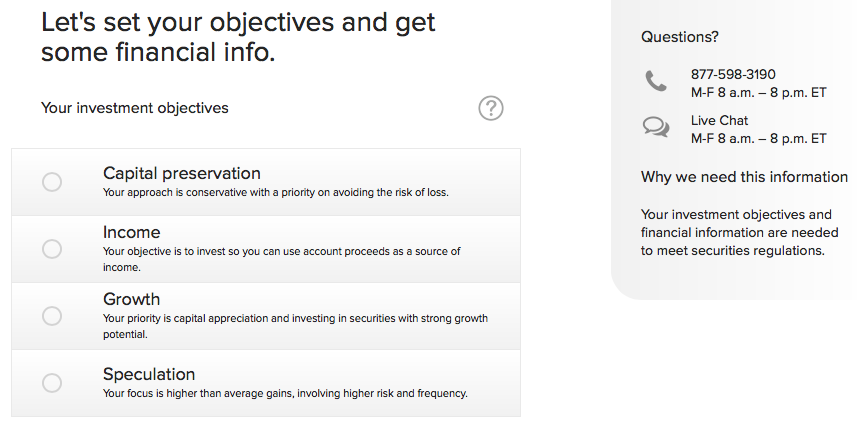Click the capital appreciation description under Growth

pos(295,319)
